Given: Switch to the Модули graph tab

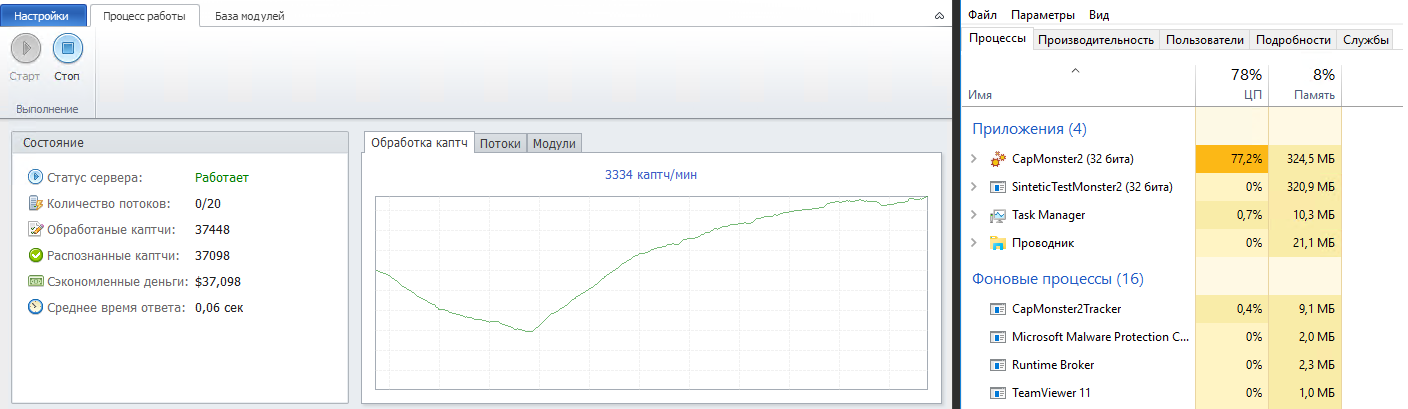Looking at the screenshot, I should click(x=553, y=143).
